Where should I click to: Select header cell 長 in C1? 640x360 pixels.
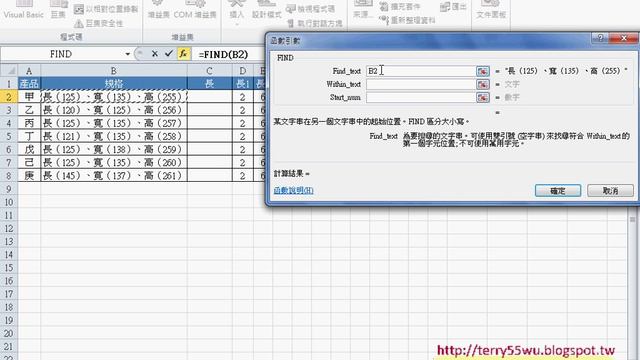pos(209,84)
